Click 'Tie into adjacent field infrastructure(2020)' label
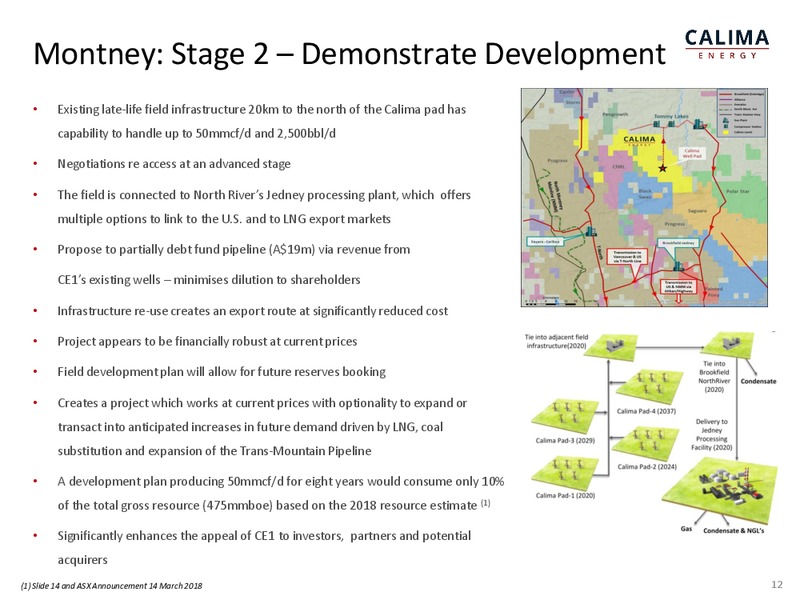Viewport: 800px width, 600px height. pyautogui.click(x=556, y=341)
